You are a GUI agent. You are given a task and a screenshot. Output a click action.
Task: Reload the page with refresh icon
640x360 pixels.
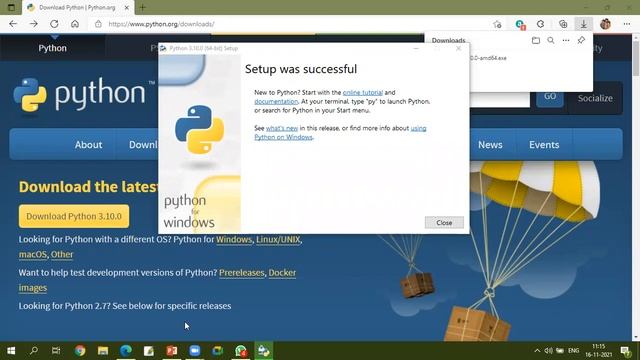coord(54,24)
